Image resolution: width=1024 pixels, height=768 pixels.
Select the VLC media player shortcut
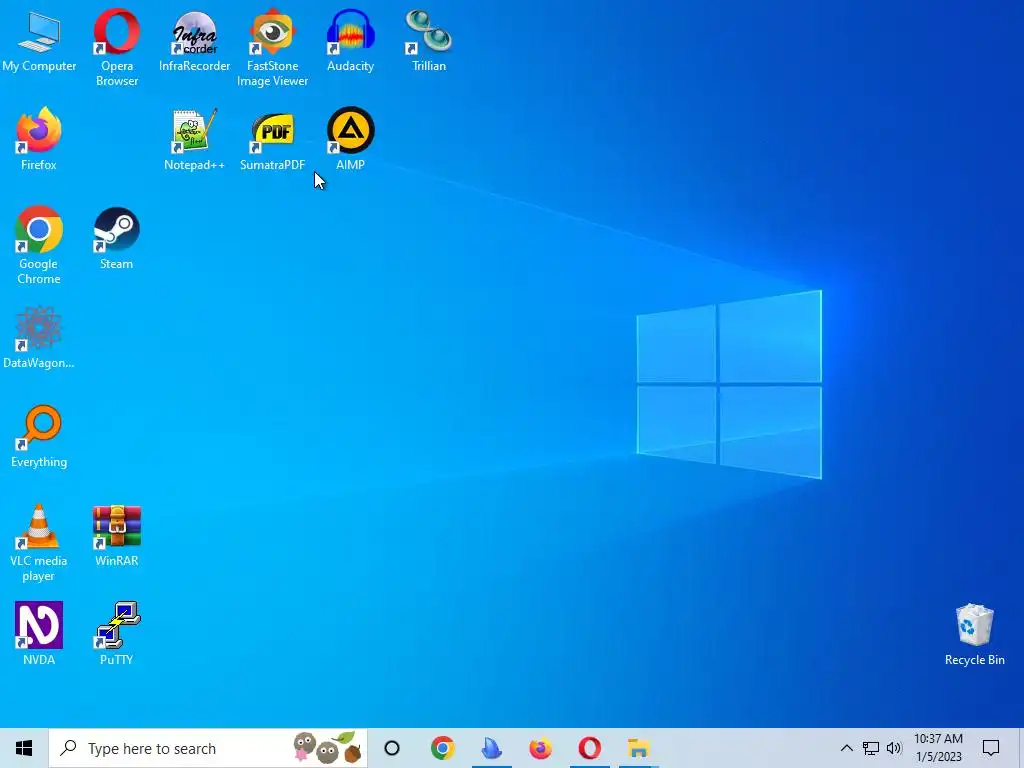tap(39, 542)
